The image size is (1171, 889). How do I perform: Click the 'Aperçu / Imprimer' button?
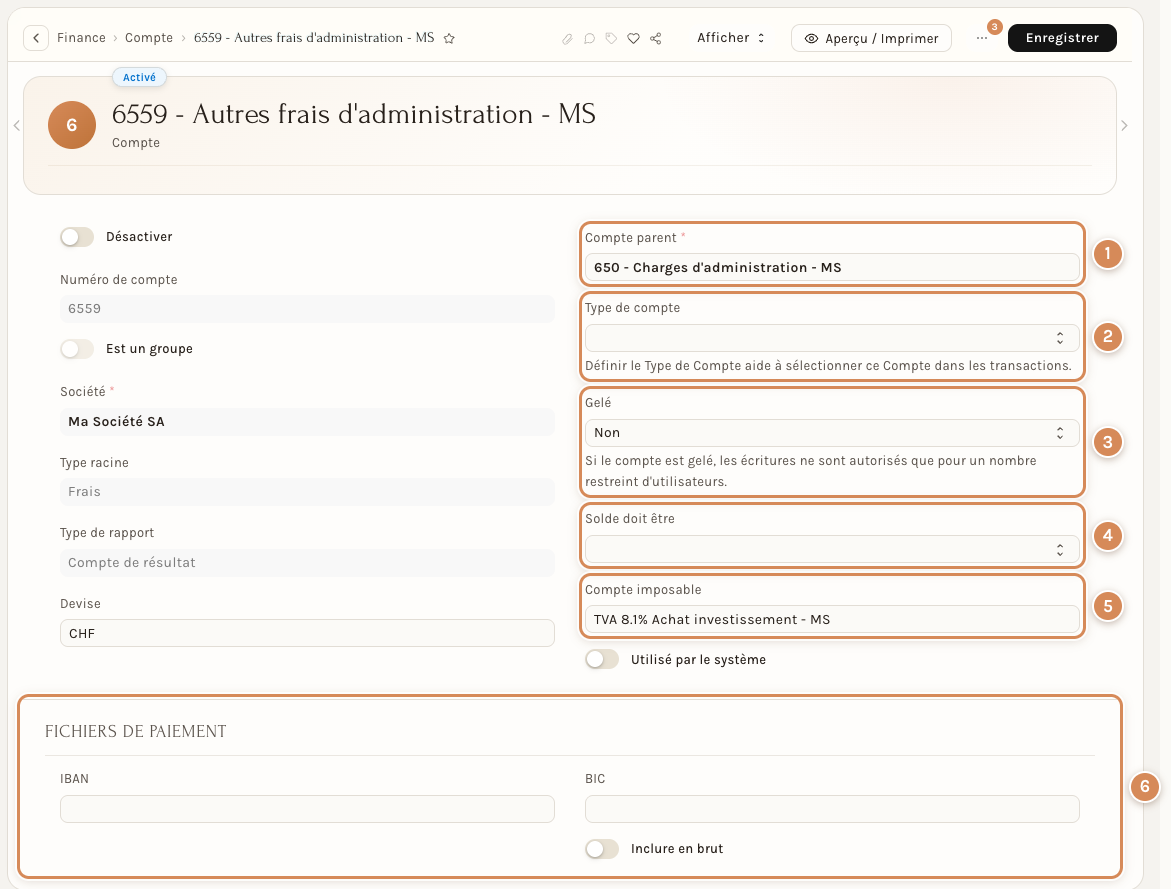[x=871, y=38]
